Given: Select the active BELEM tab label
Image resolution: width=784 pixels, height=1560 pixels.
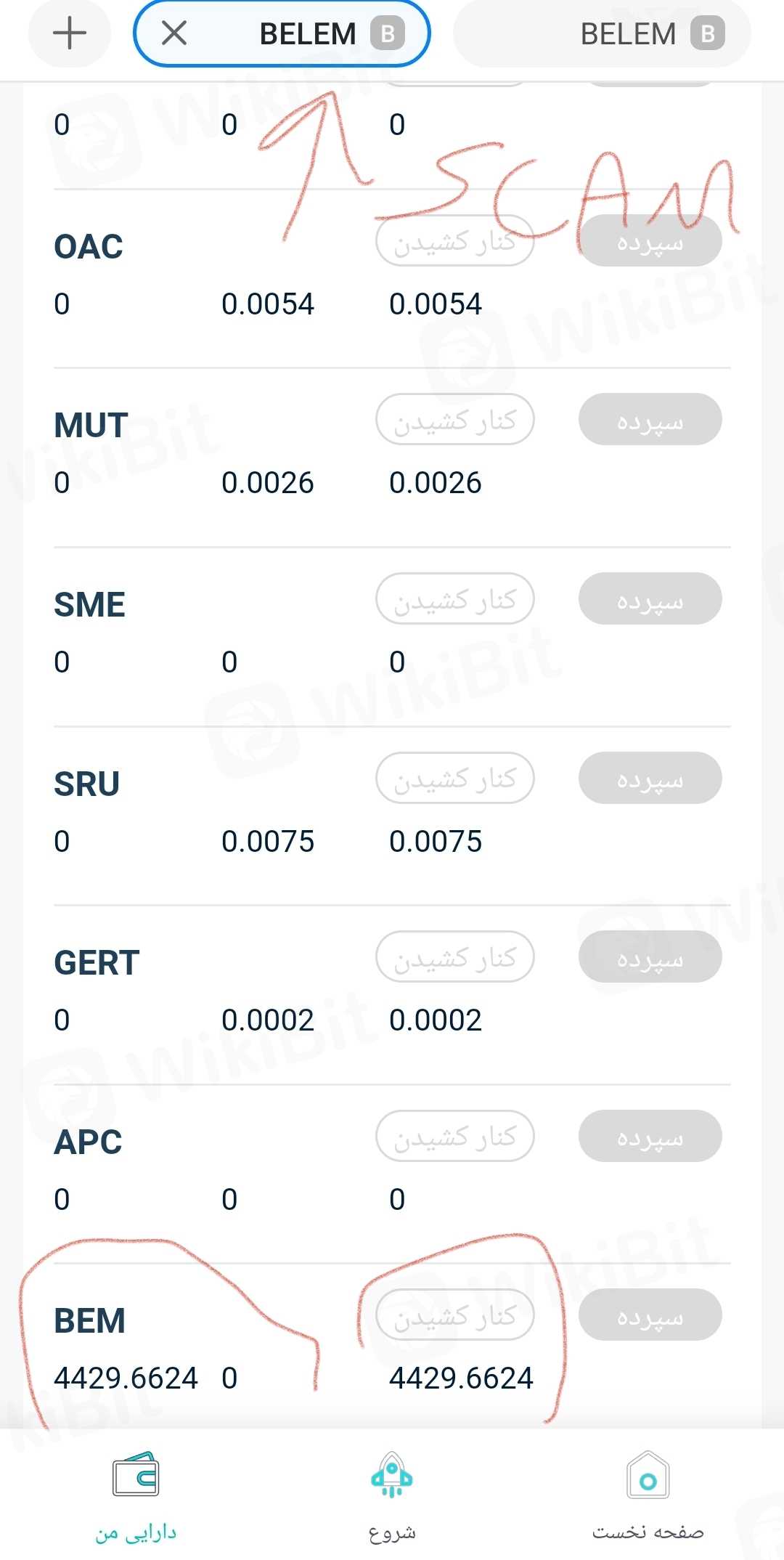Looking at the screenshot, I should [308, 33].
